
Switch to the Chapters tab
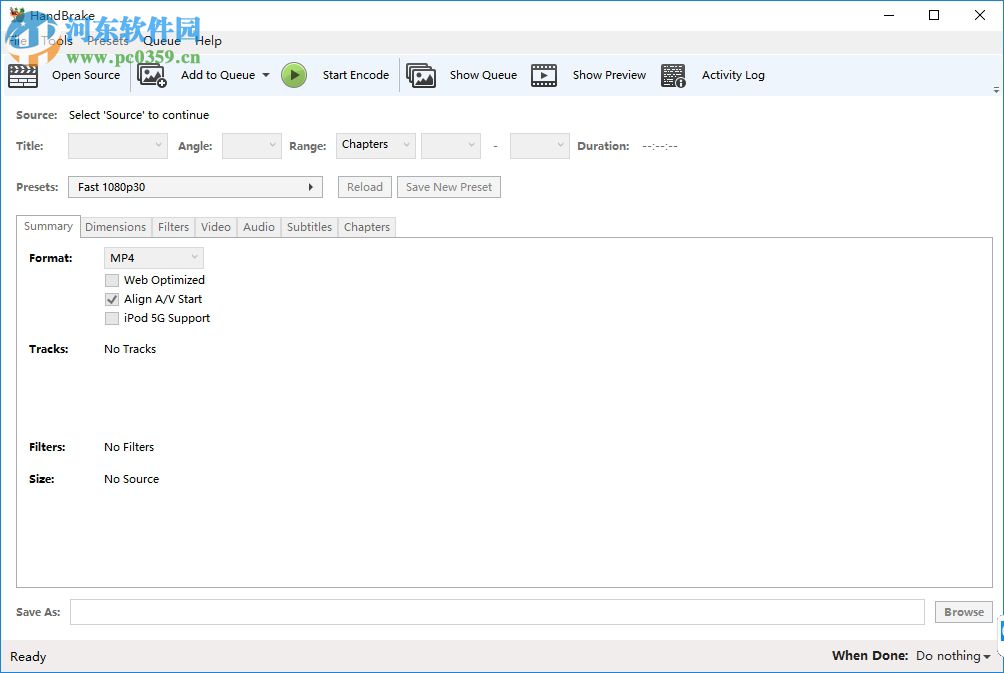(x=367, y=227)
